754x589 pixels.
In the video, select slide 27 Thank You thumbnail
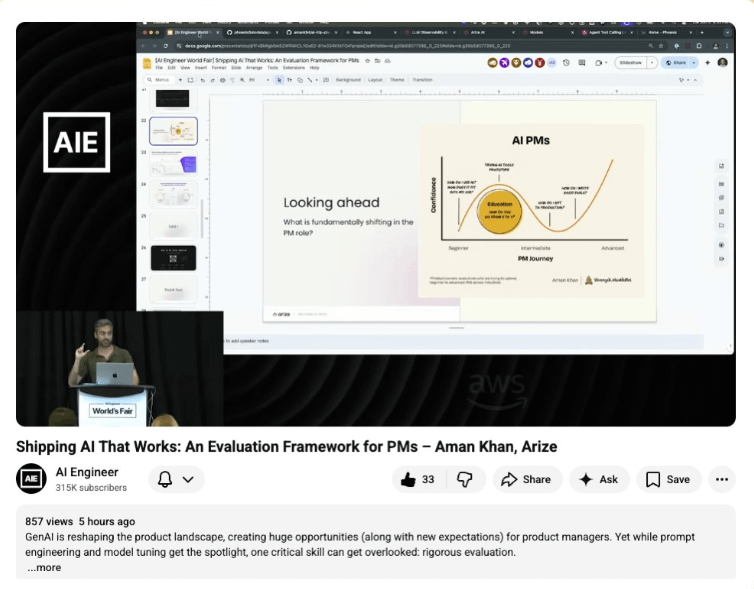pyautogui.click(x=173, y=289)
